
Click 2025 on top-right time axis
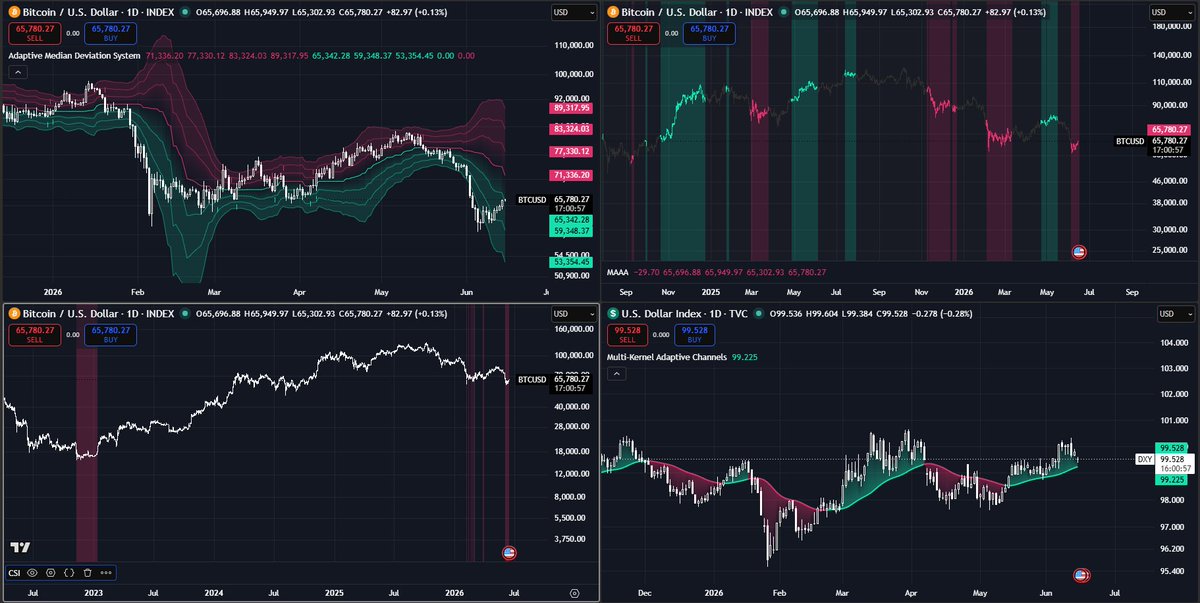711,292
